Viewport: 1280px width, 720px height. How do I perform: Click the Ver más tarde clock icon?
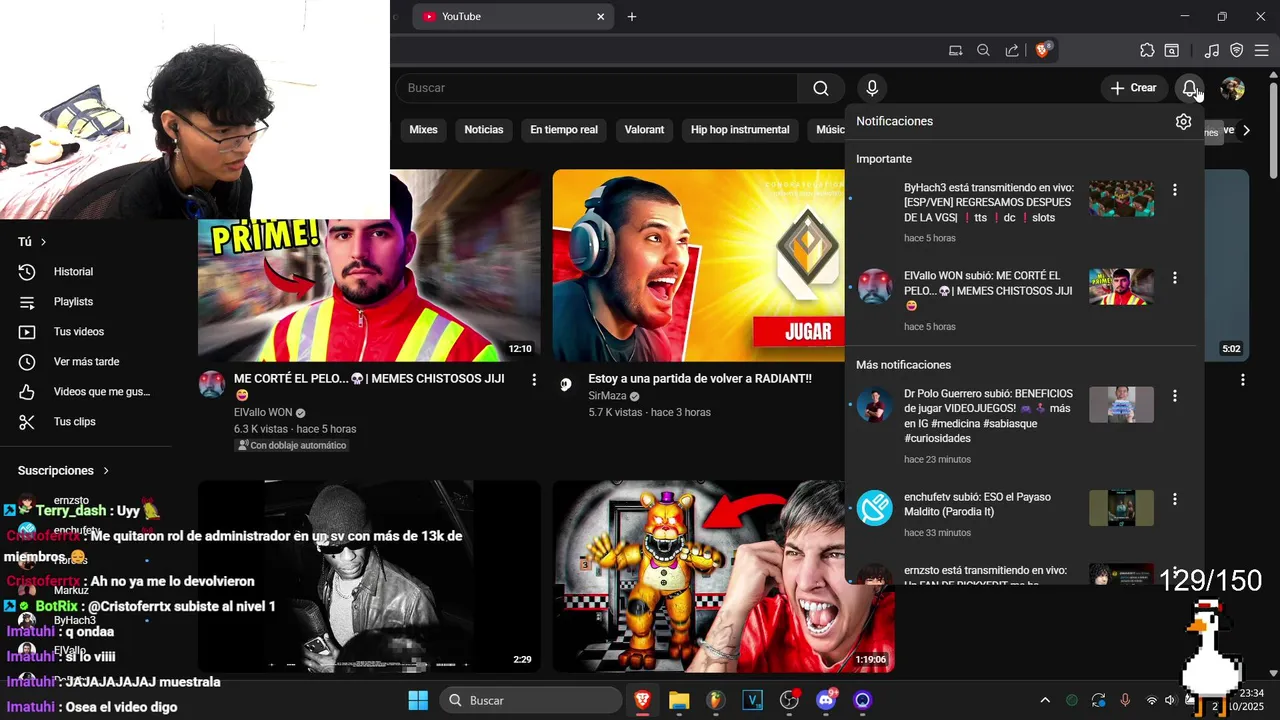27,362
